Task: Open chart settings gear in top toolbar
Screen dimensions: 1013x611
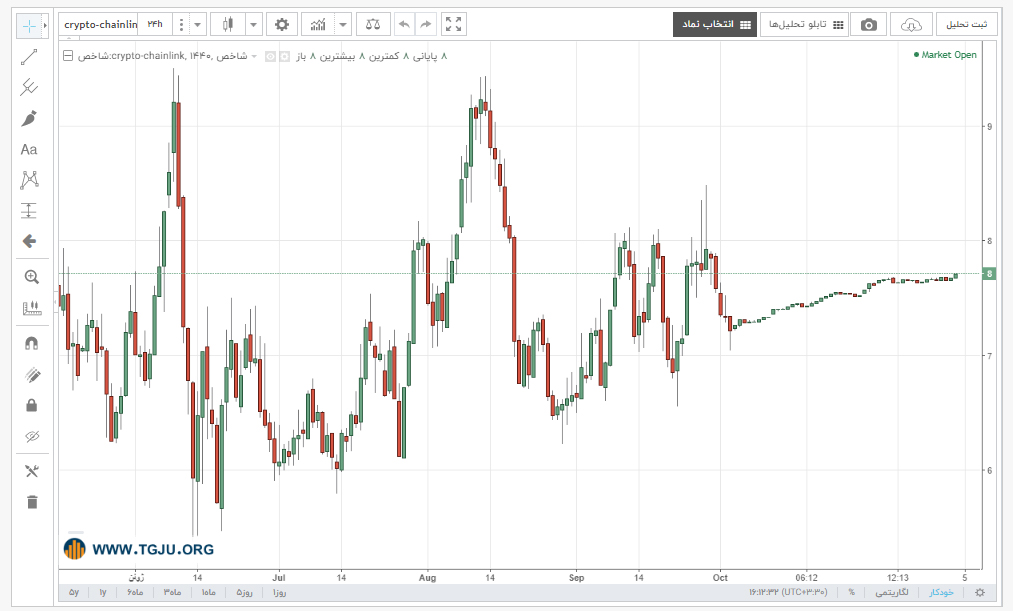Action: tap(282, 25)
